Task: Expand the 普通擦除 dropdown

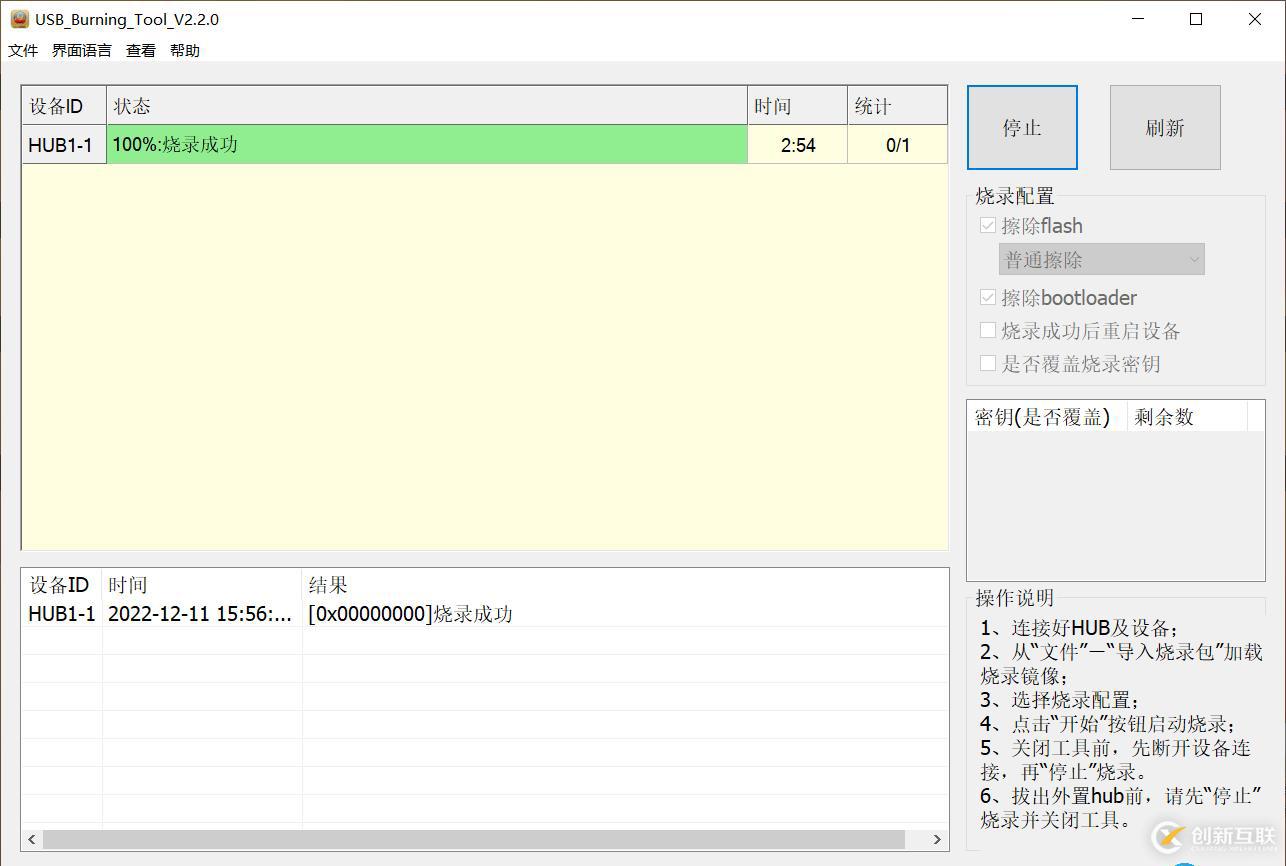Action: click(x=1102, y=260)
